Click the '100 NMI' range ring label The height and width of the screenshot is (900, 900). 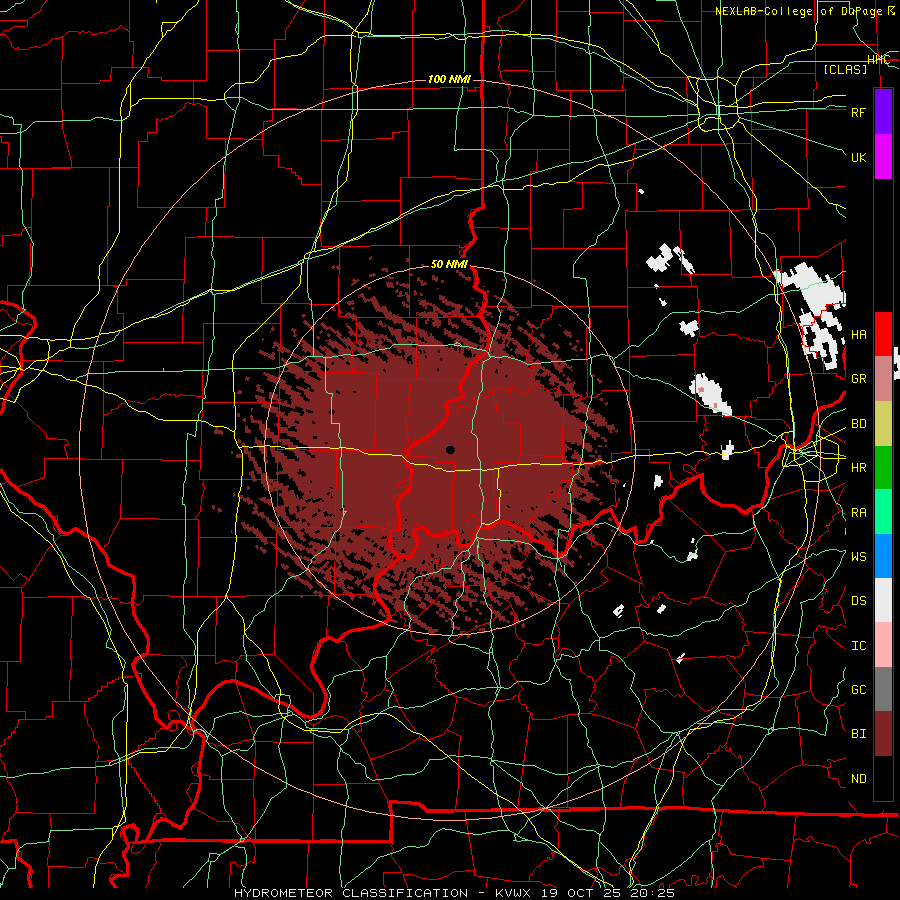(449, 79)
